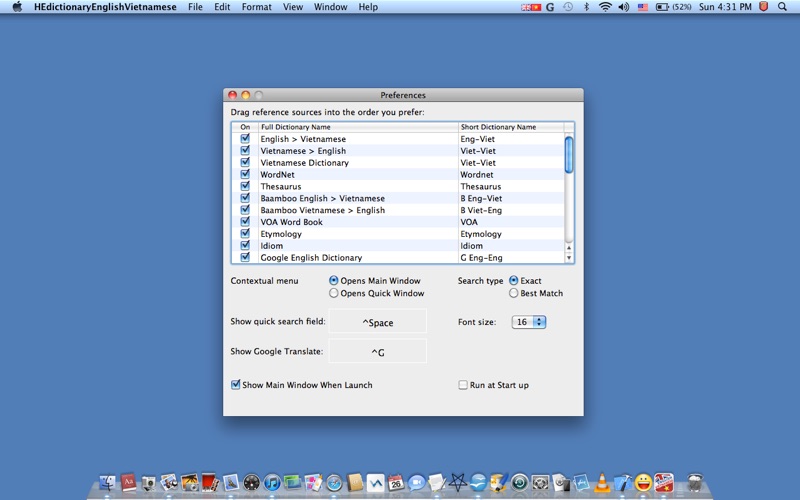Open TextEdit paper and pen icon
The height and width of the screenshot is (500, 800).
point(437,482)
